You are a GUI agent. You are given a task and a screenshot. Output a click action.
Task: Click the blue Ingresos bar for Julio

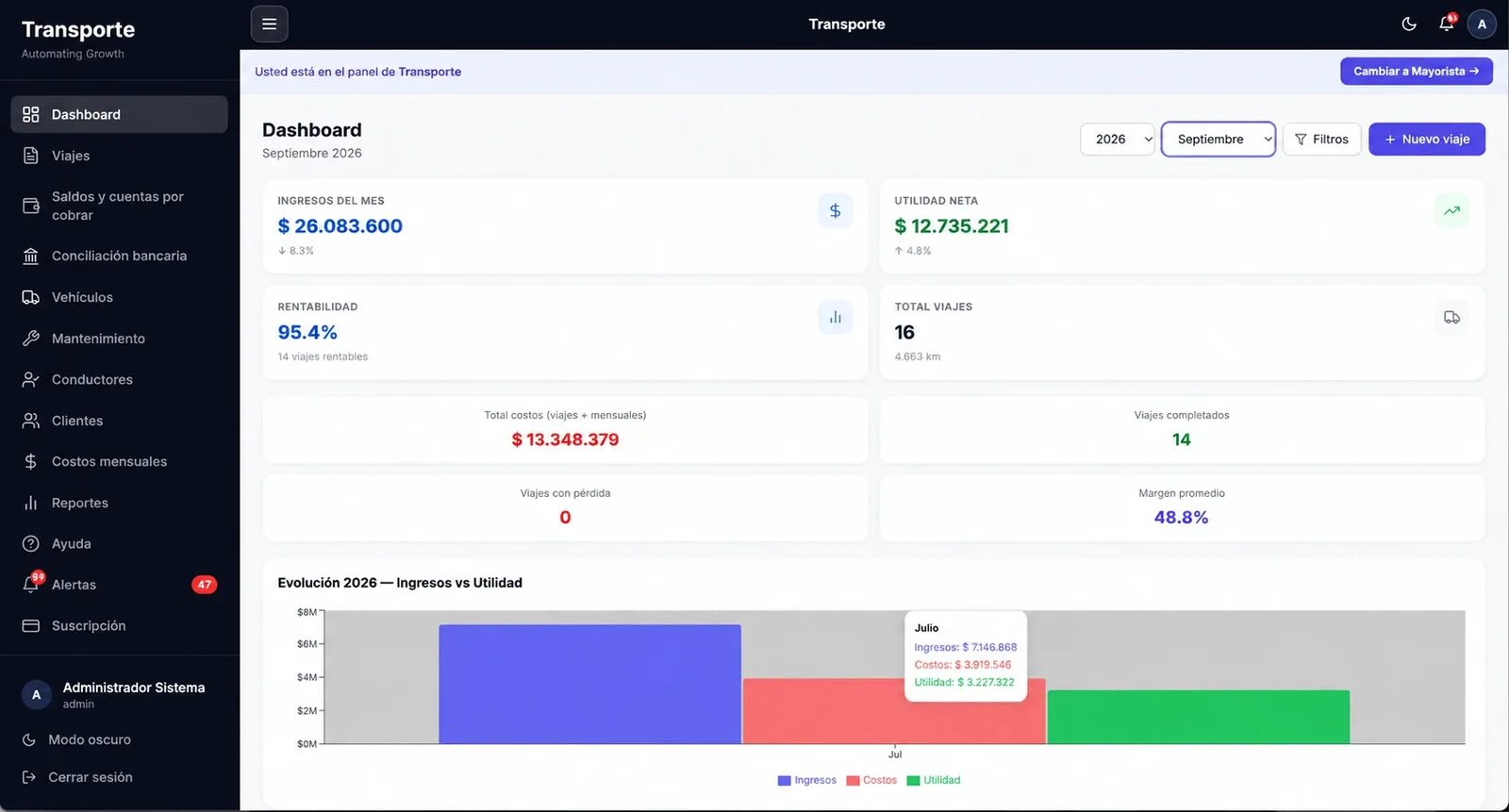(589, 685)
